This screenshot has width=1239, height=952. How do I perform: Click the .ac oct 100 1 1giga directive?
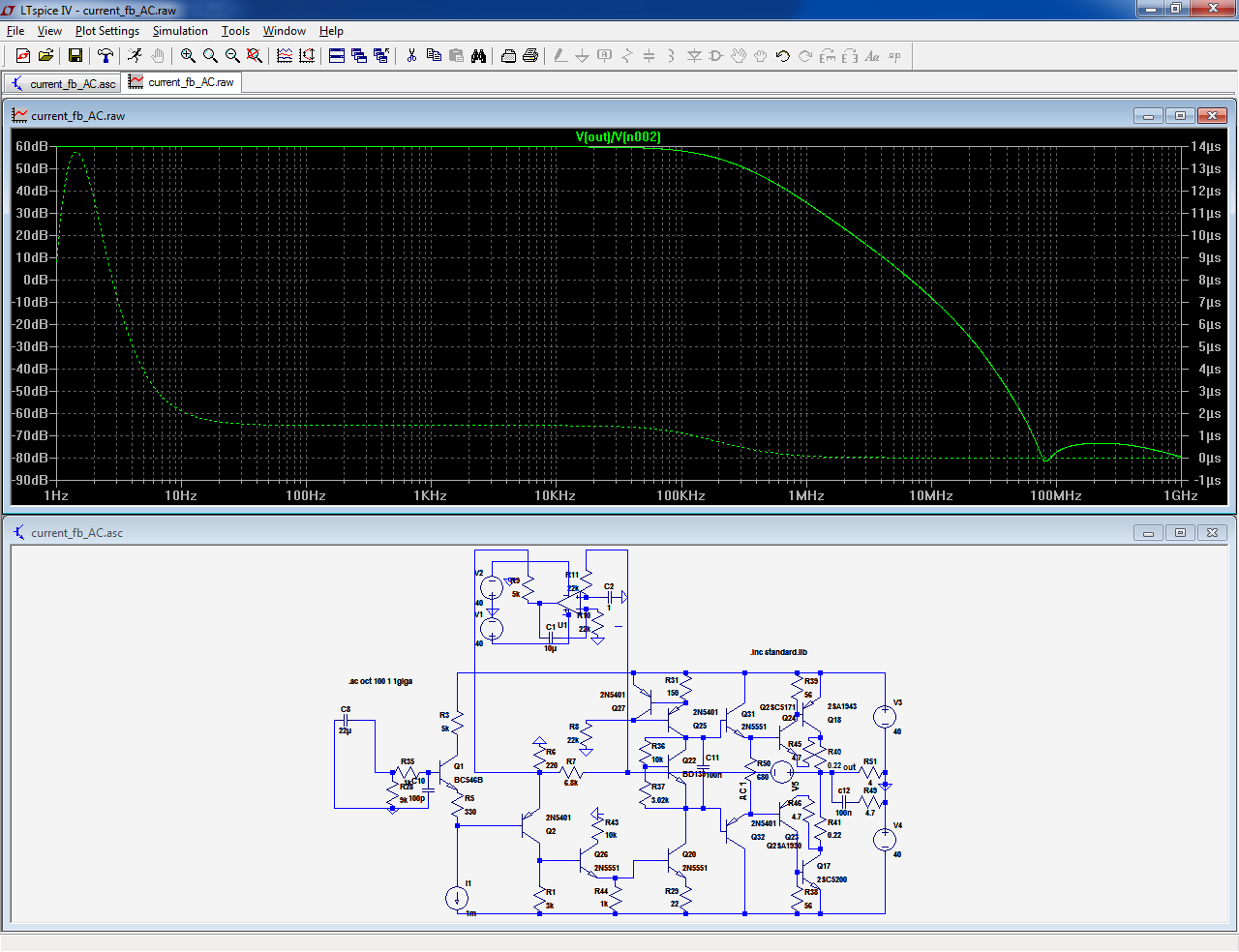click(x=380, y=681)
